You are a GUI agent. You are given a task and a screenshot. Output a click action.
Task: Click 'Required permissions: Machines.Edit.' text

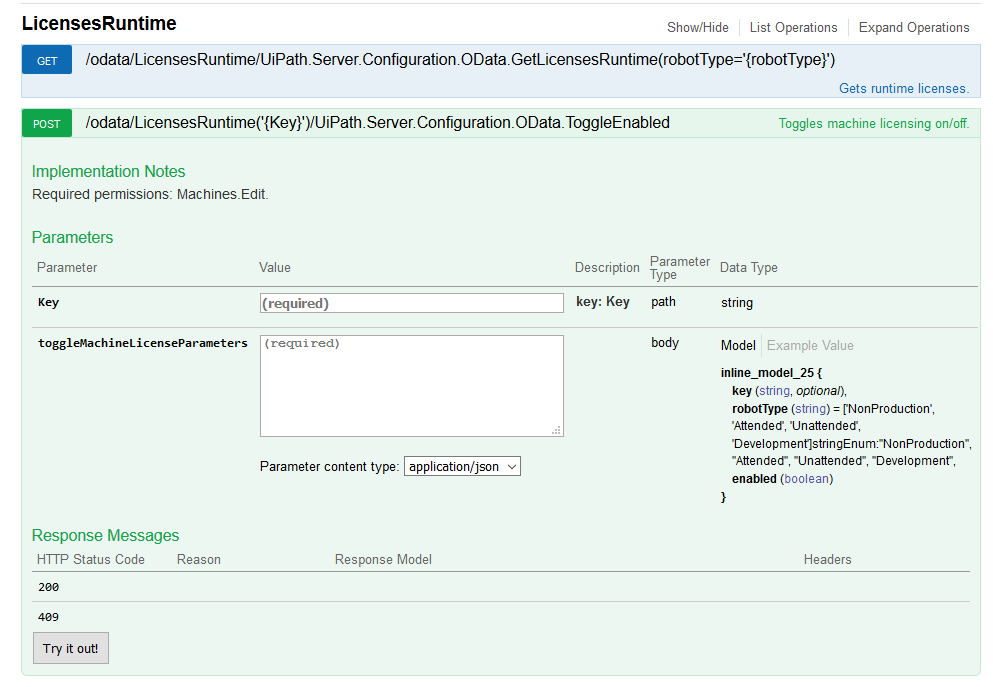click(x=150, y=194)
